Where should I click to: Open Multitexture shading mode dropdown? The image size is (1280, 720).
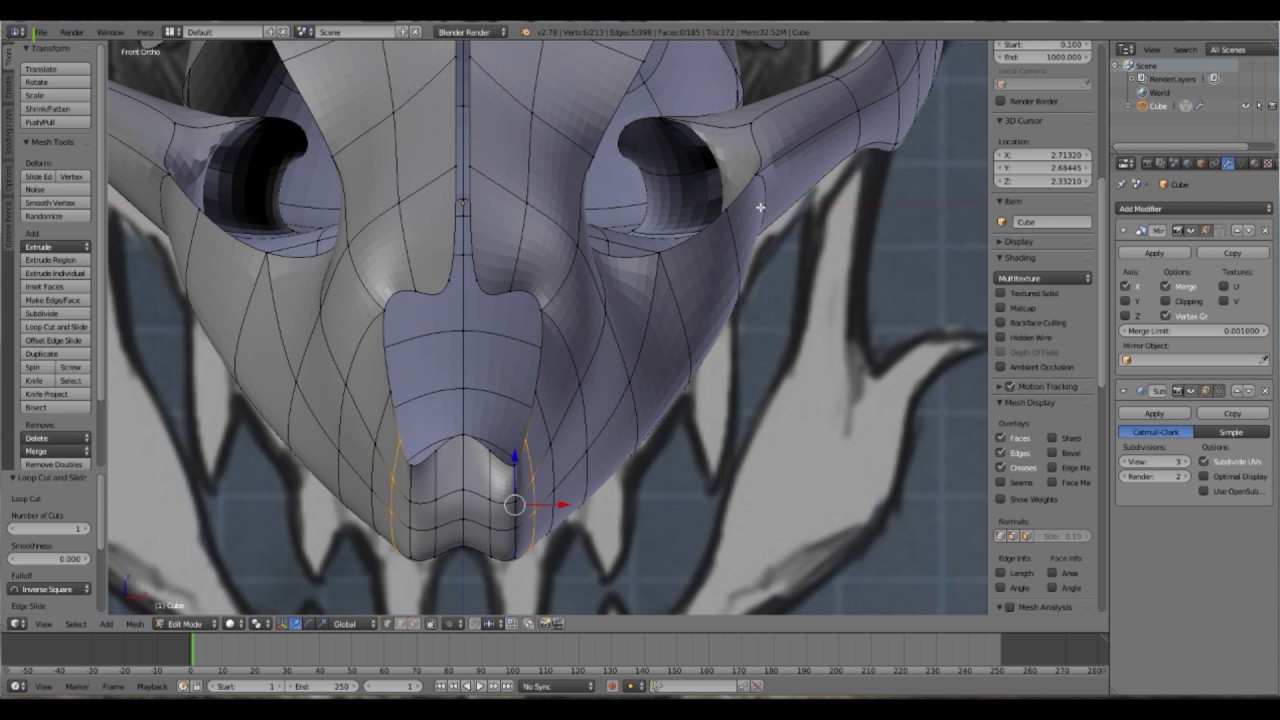1043,278
